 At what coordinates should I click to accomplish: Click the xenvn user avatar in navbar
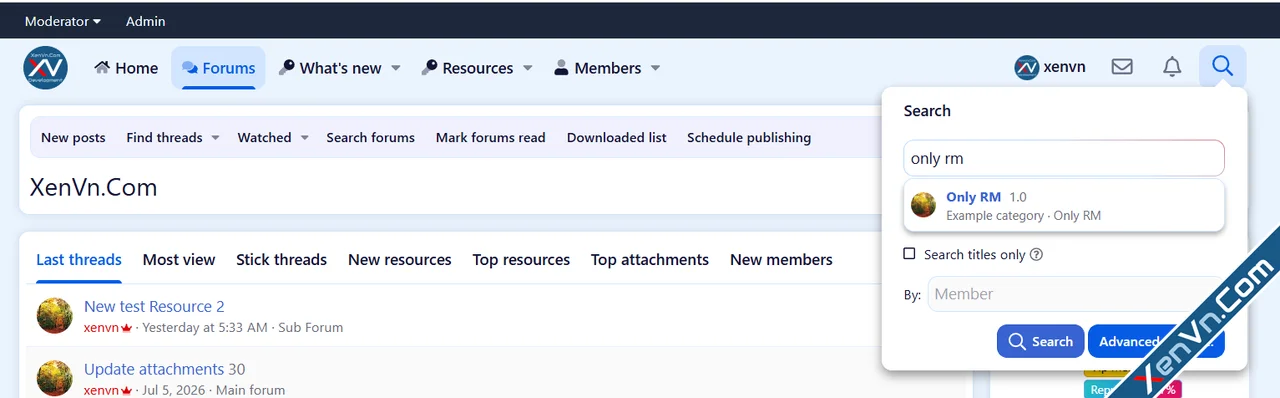[x=1026, y=68]
